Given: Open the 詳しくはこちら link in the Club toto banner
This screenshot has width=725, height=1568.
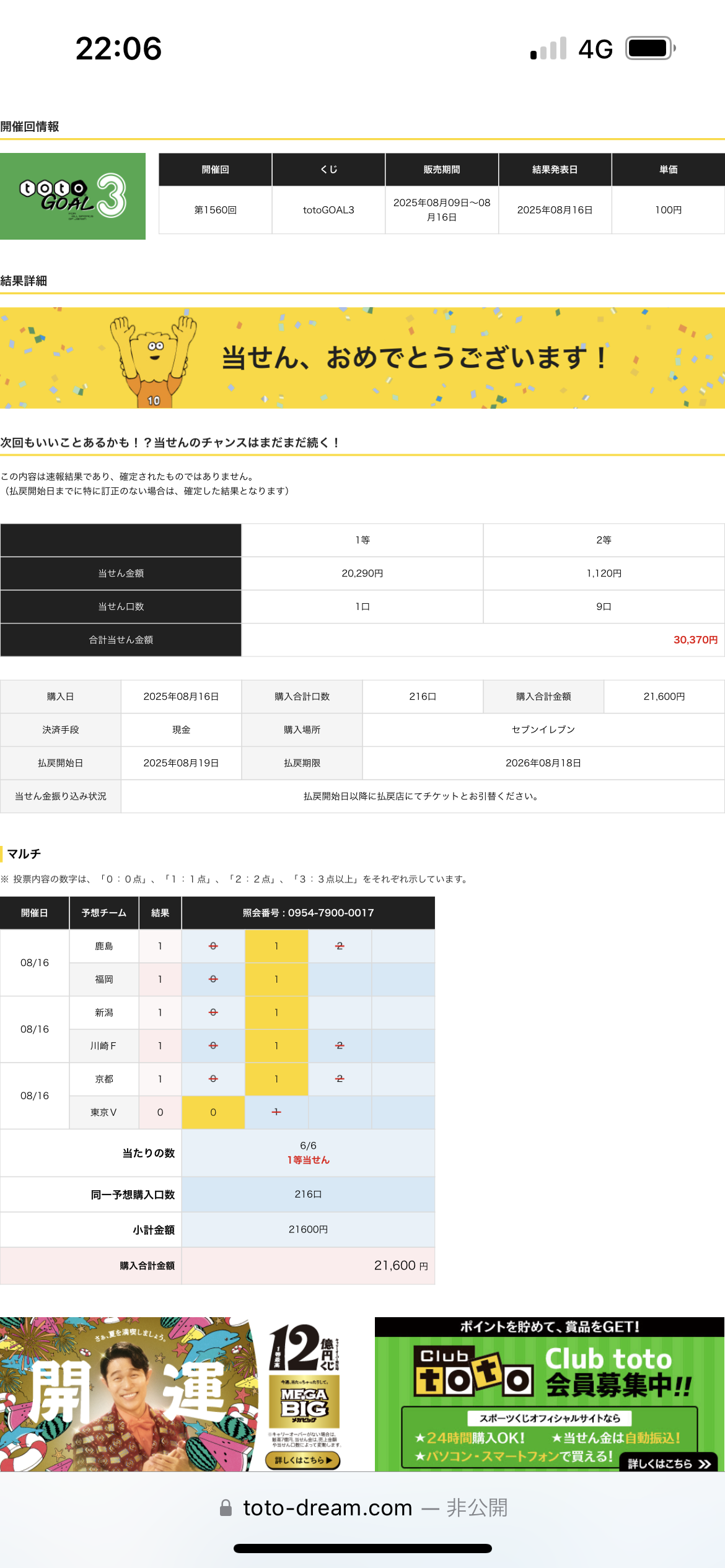Looking at the screenshot, I should click(668, 1463).
